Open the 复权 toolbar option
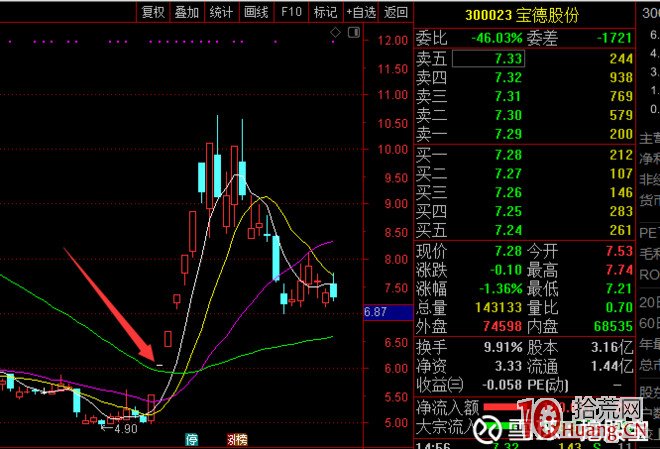660x449 pixels. [153, 11]
